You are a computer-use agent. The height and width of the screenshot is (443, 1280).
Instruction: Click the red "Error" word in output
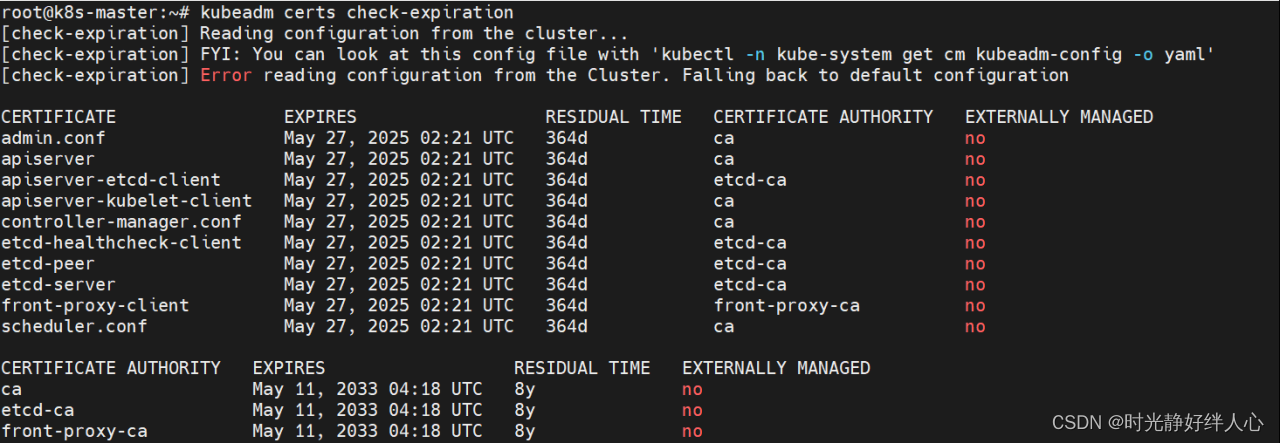tap(226, 75)
